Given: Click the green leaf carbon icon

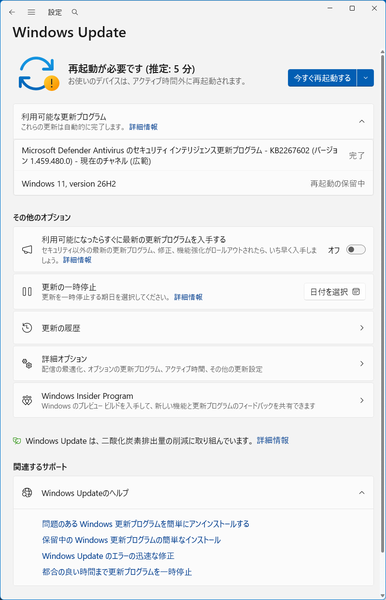Looking at the screenshot, I should coord(17,441).
